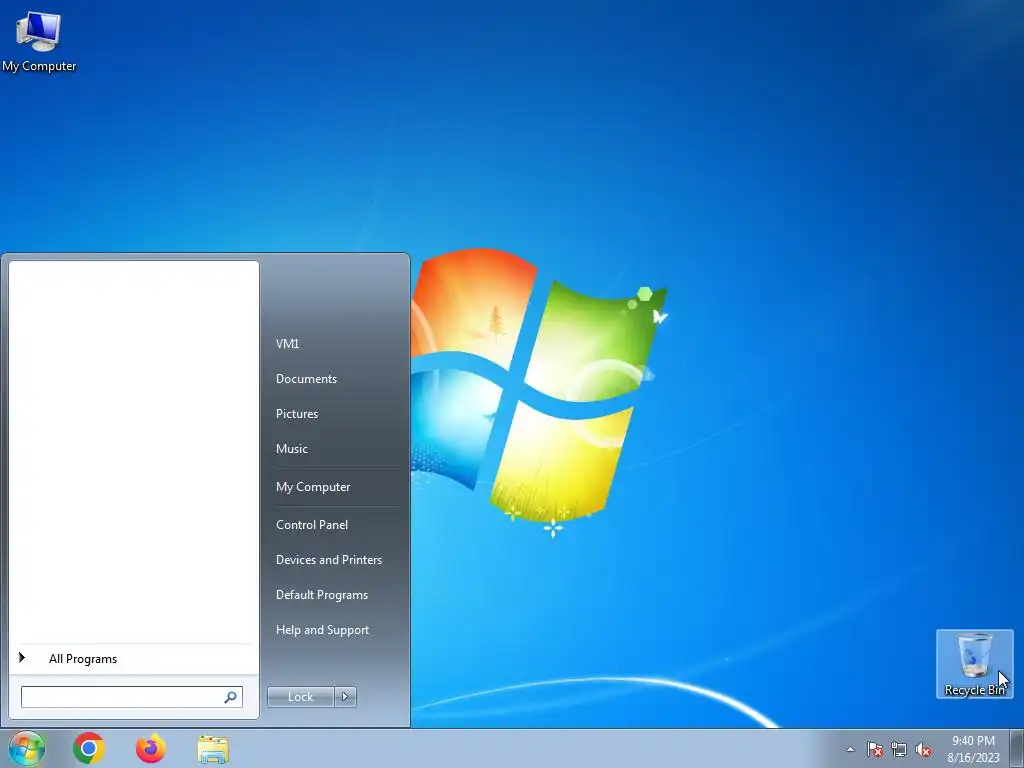Launch Google Chrome from the taskbar
Screen dimensions: 1024x768
click(89, 748)
